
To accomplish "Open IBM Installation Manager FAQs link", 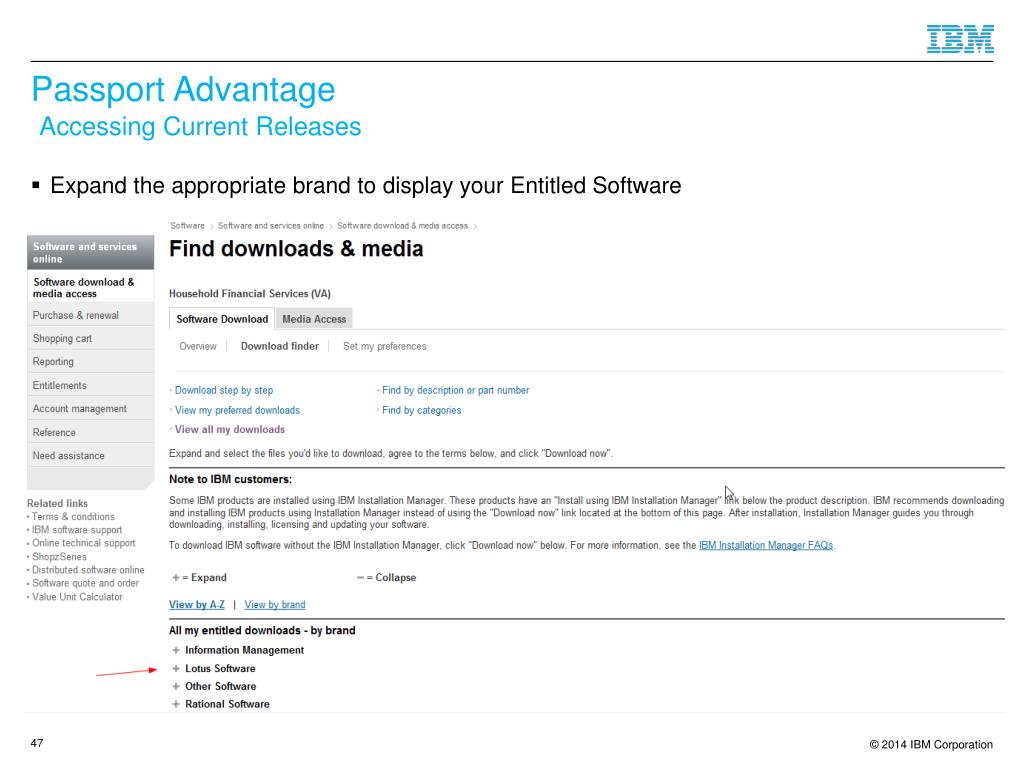I will click(x=766, y=545).
